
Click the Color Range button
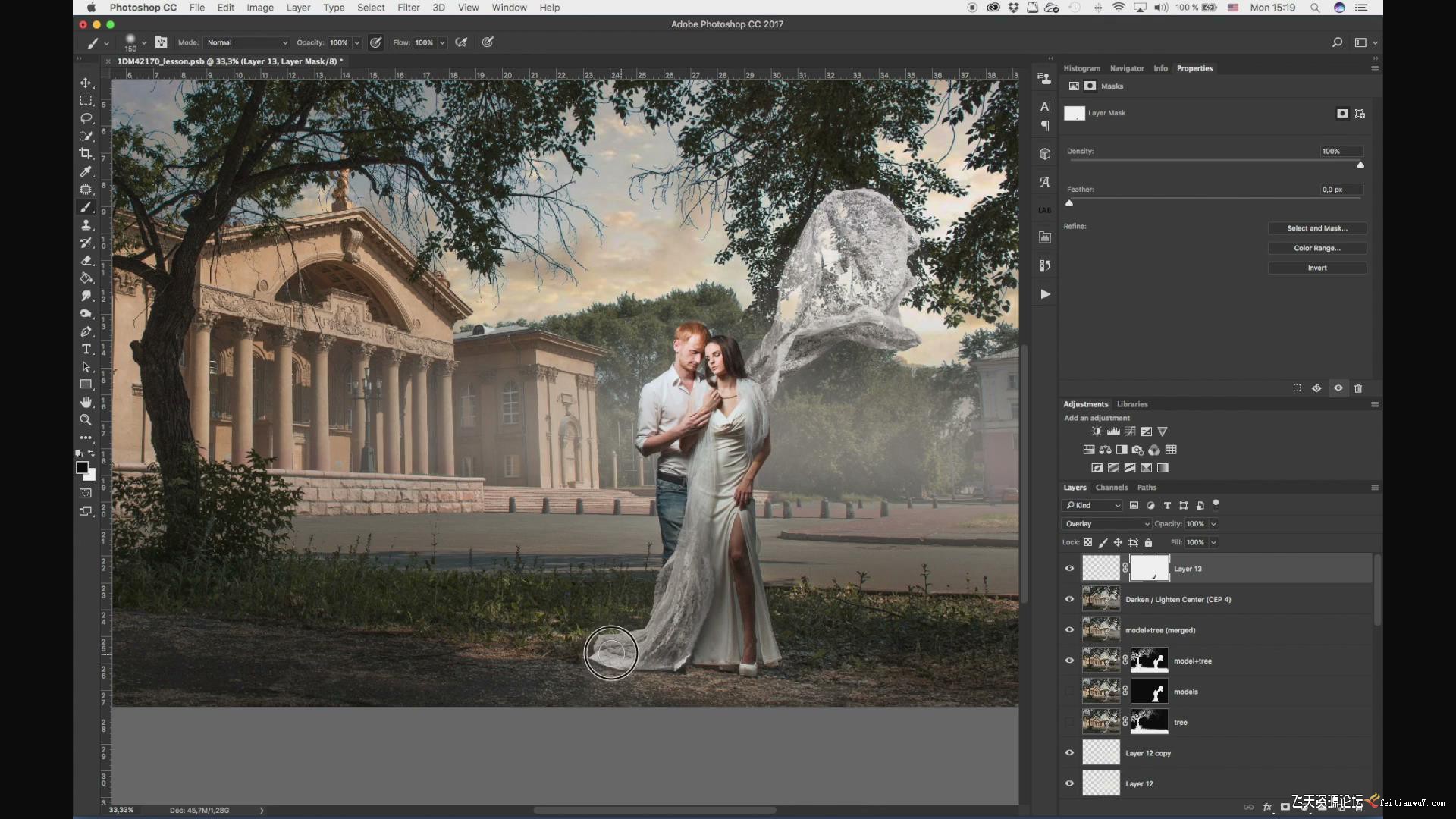[1317, 248]
